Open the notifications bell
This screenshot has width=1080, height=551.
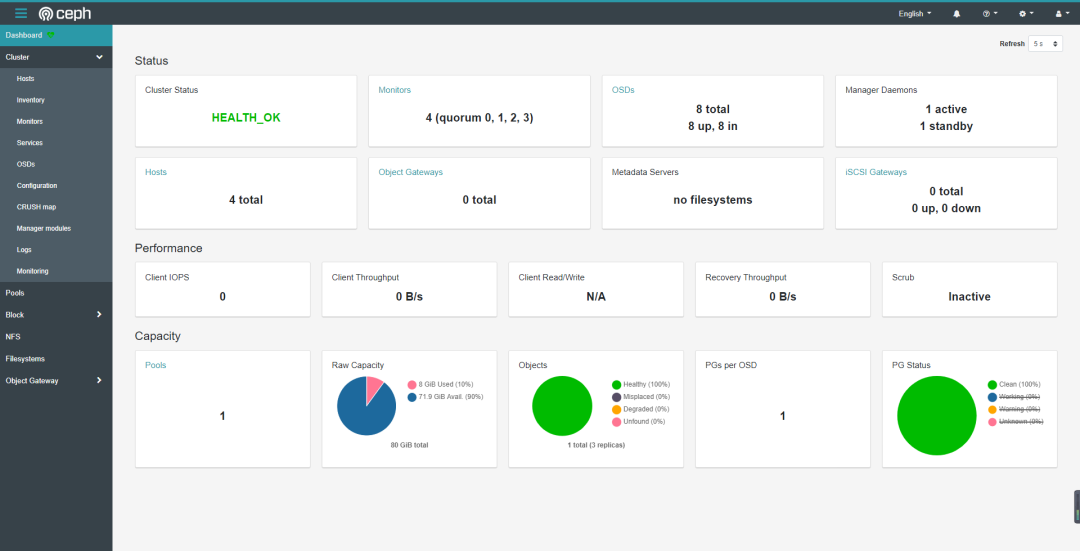[957, 14]
